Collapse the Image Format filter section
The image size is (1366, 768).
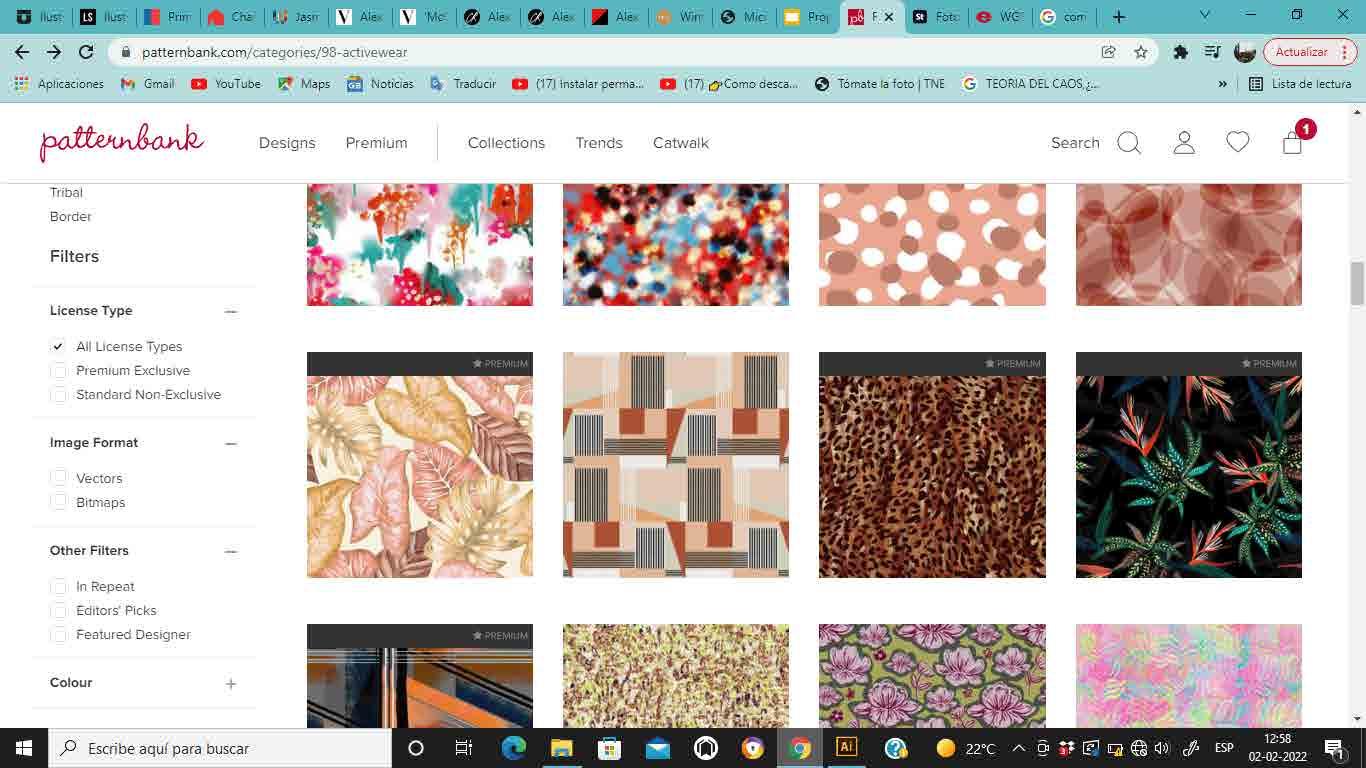coord(231,443)
